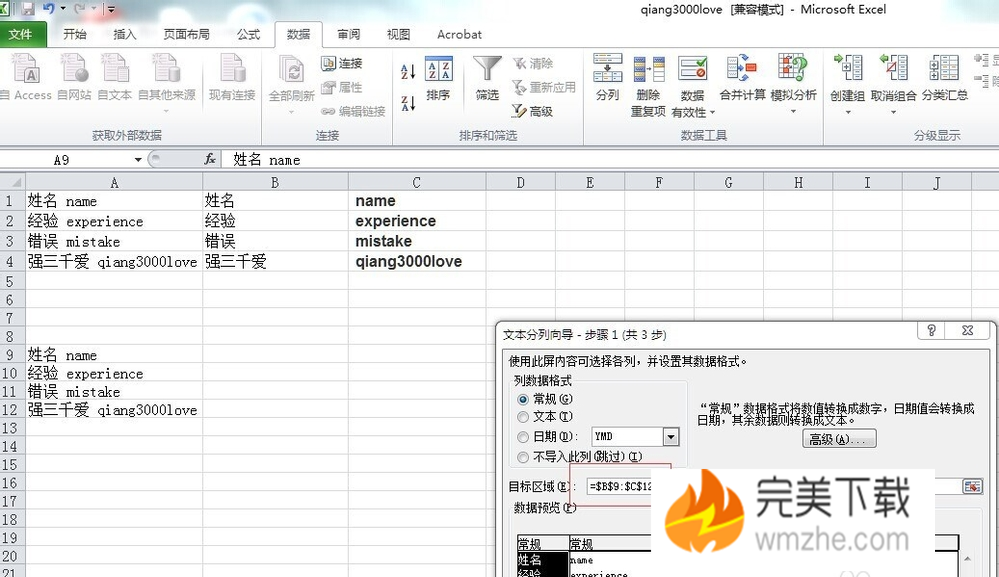Screen dimensions: 999x577
Task: Click the wizard help question mark button
Action: pos(931,330)
